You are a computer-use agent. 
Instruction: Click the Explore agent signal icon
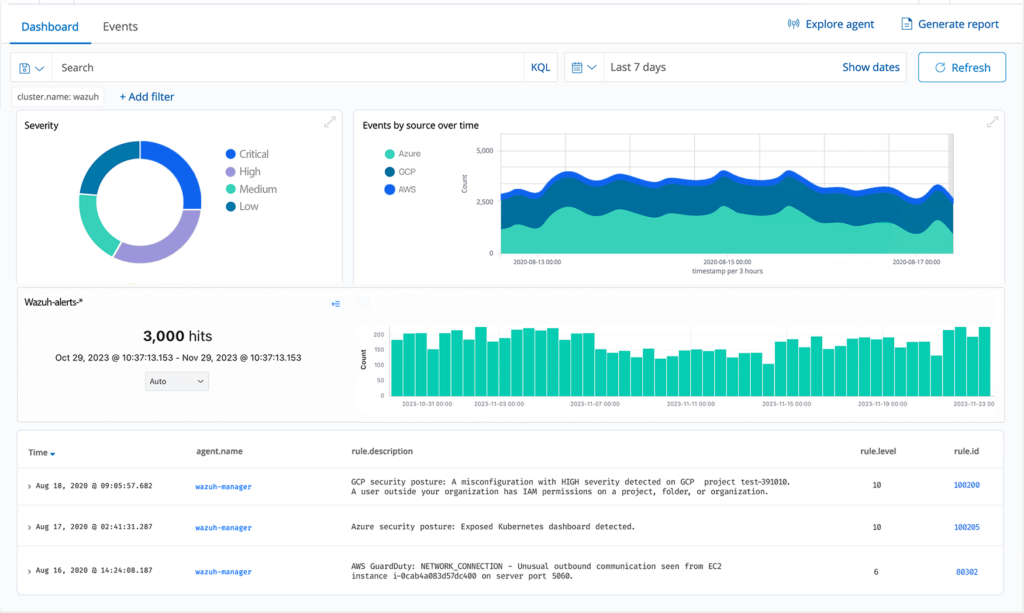[793, 25]
